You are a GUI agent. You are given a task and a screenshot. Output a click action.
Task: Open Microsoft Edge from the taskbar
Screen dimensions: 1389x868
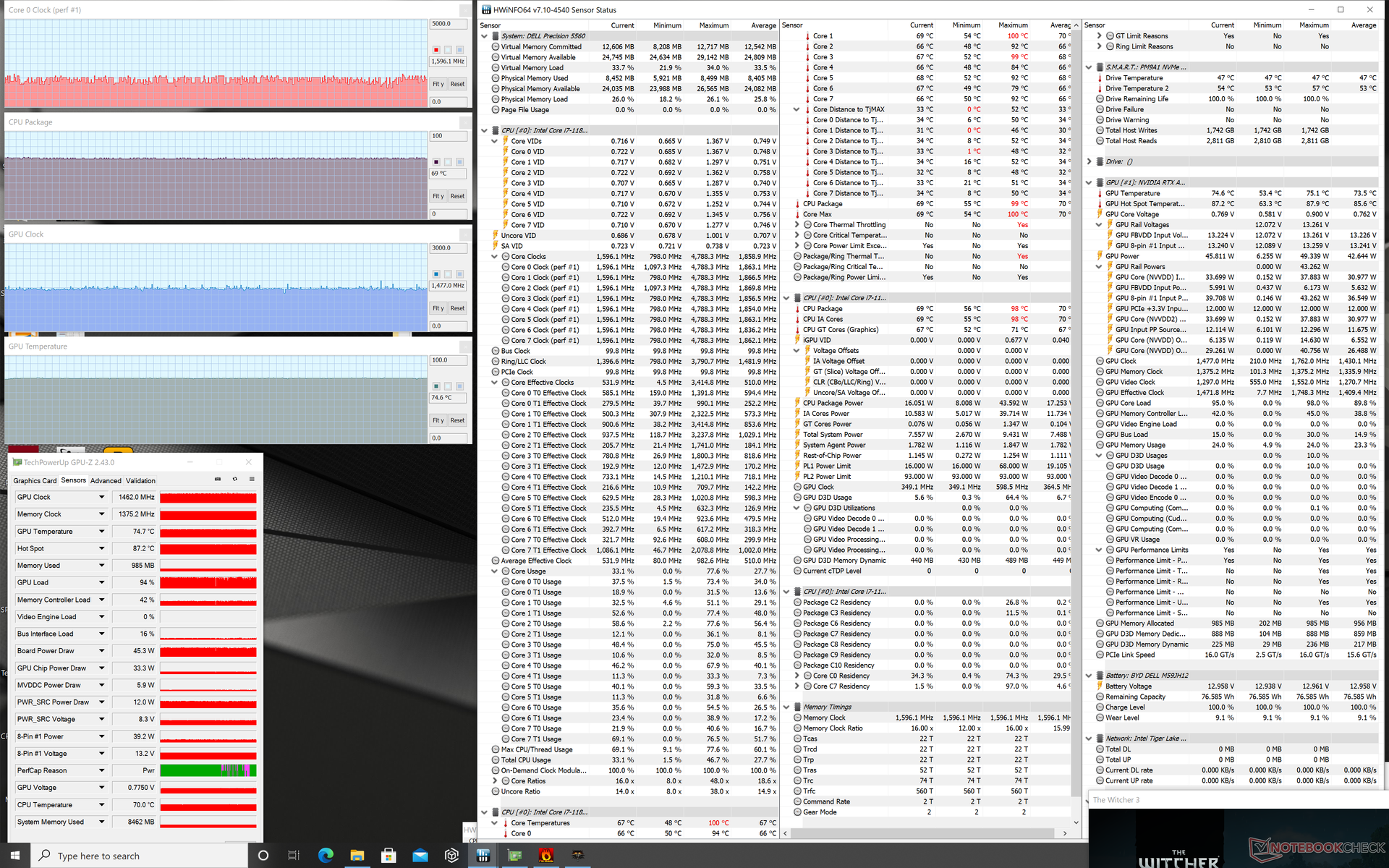click(x=326, y=856)
